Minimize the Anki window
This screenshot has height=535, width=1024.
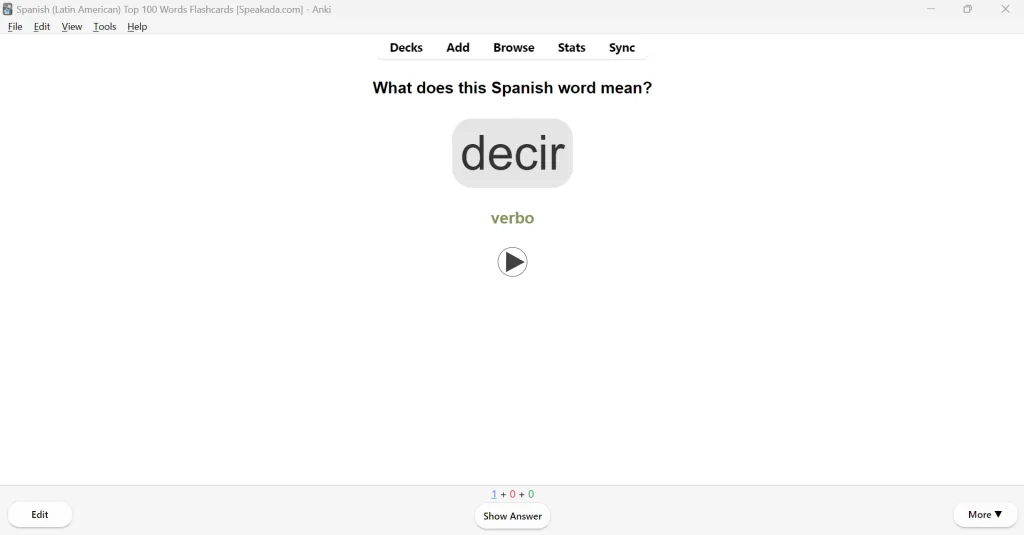coord(931,9)
